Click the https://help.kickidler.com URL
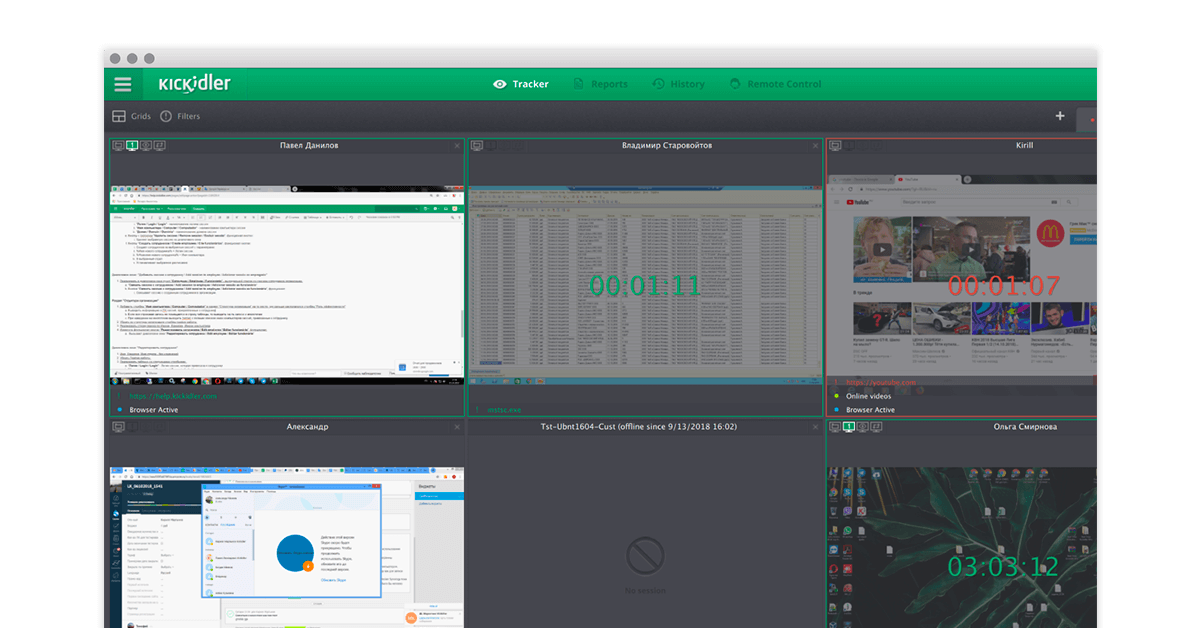This screenshot has width=1200, height=628. [172, 396]
